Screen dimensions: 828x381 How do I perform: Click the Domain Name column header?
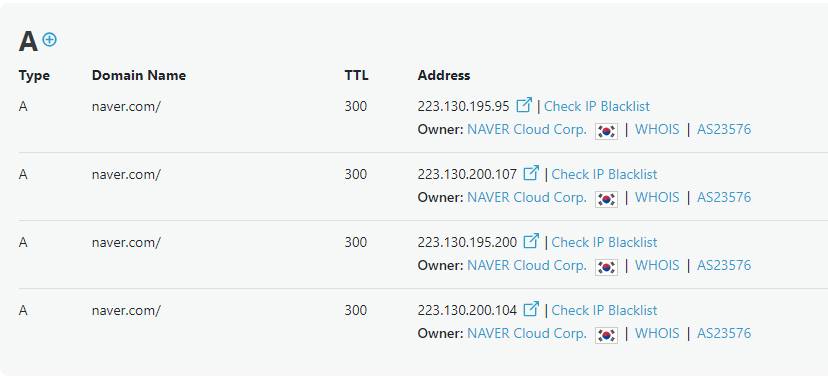tap(139, 75)
